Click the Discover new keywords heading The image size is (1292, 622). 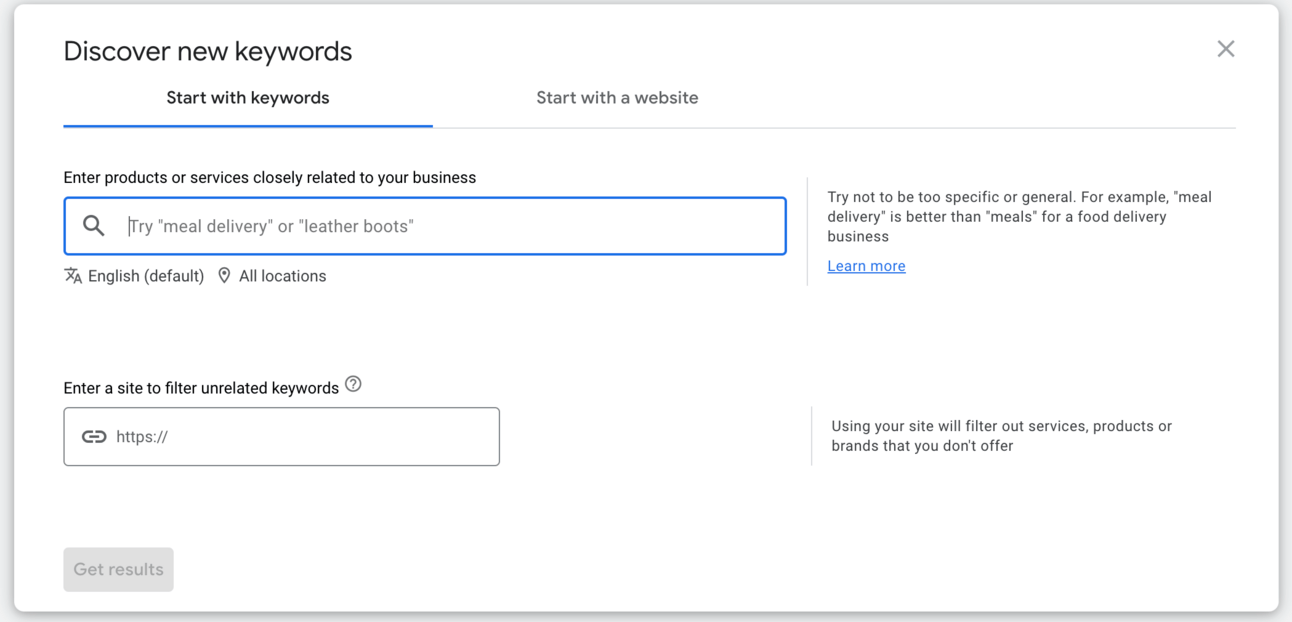coord(208,51)
